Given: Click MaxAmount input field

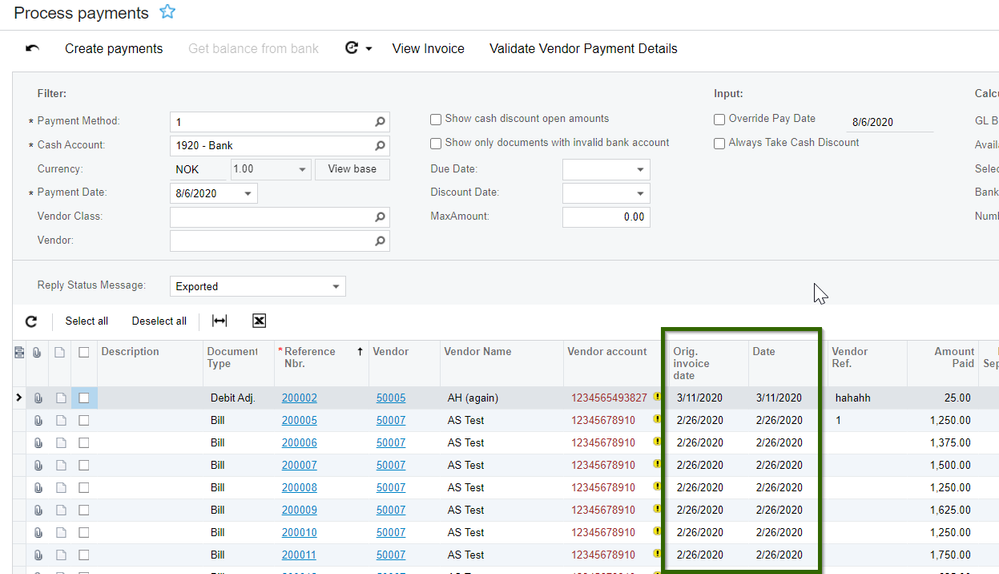Looking at the screenshot, I should click(606, 217).
